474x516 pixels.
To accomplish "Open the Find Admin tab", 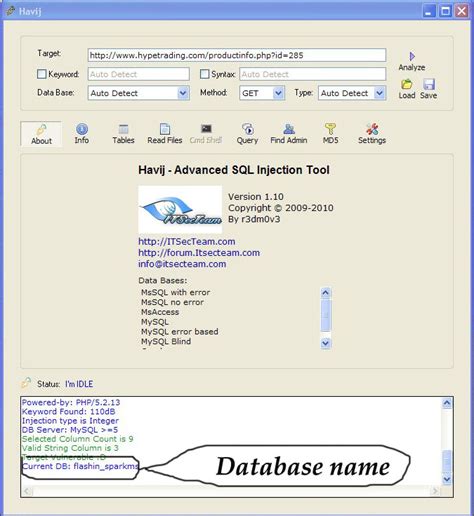I will 289,134.
